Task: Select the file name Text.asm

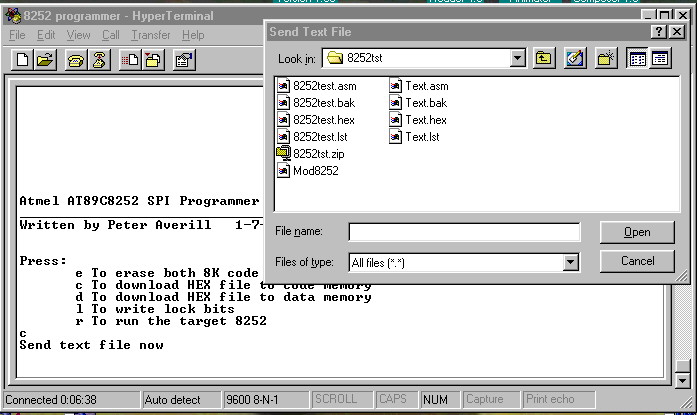Action: coord(426,86)
